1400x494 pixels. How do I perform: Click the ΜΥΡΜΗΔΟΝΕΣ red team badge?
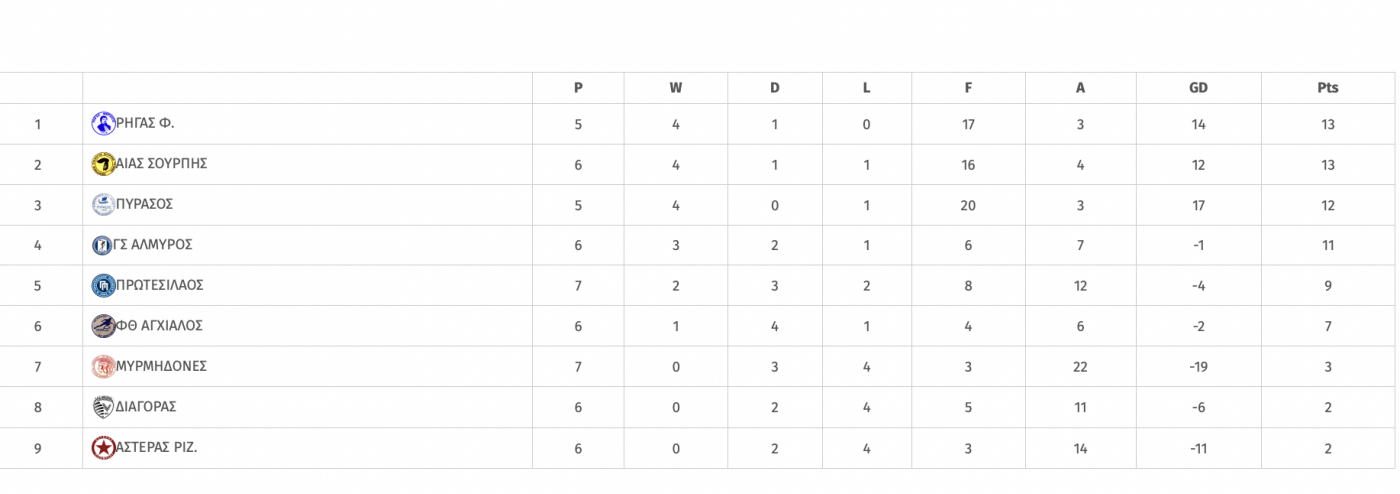coord(103,367)
